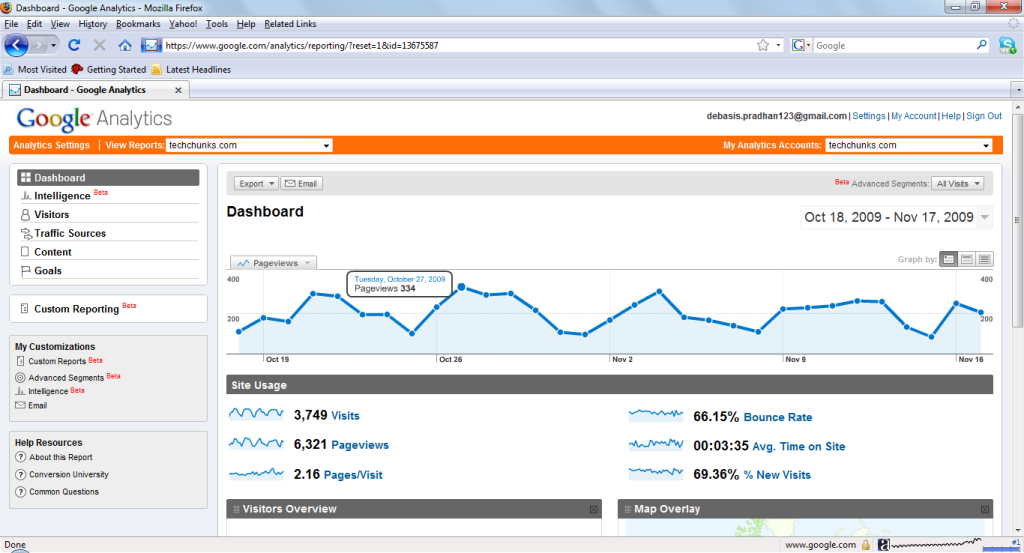Open the View Reports techchunks.com dropdown
The height and width of the screenshot is (553, 1024).
(249, 145)
